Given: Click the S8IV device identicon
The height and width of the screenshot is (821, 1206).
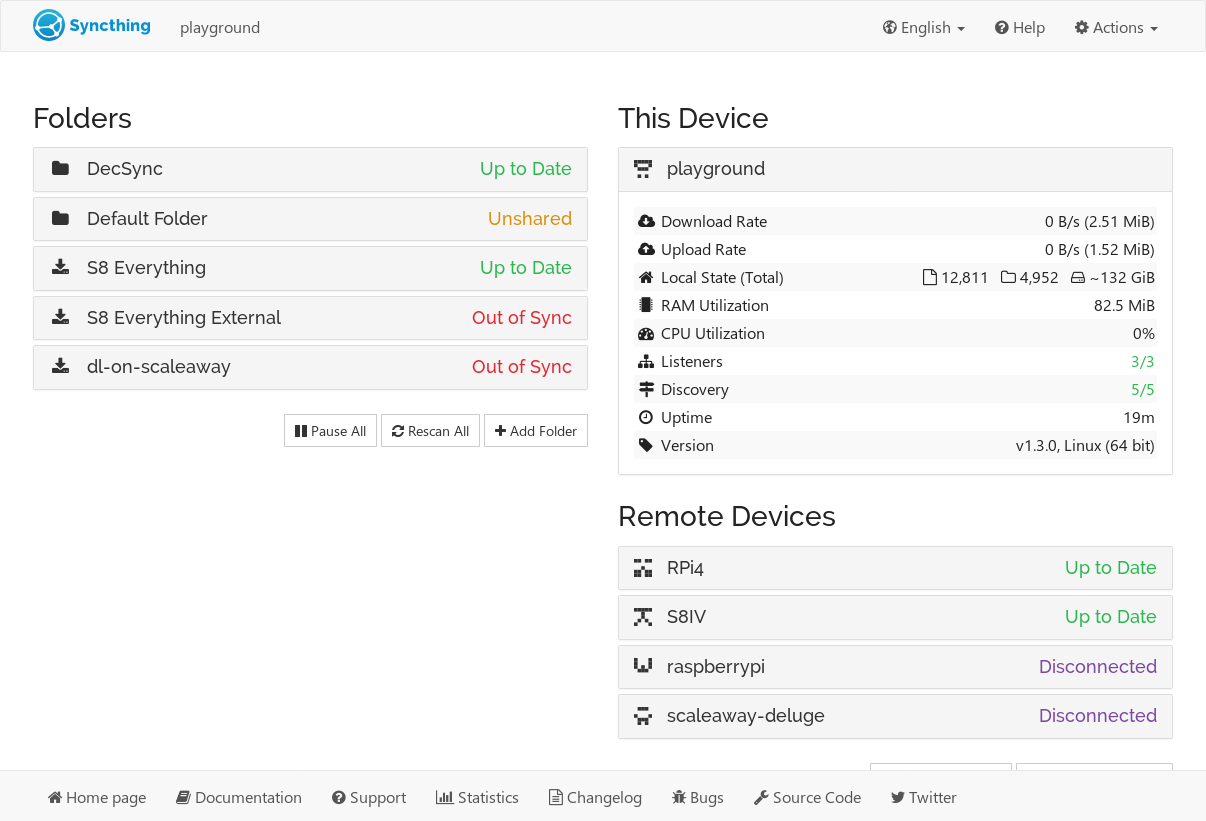Looking at the screenshot, I should (x=643, y=617).
